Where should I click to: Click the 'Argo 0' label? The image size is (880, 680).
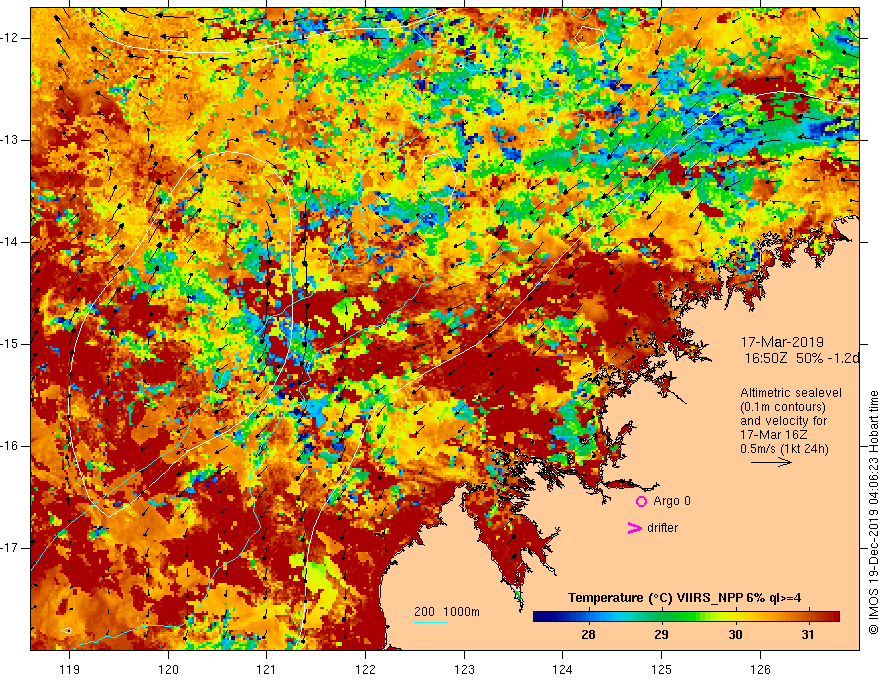[x=672, y=501]
